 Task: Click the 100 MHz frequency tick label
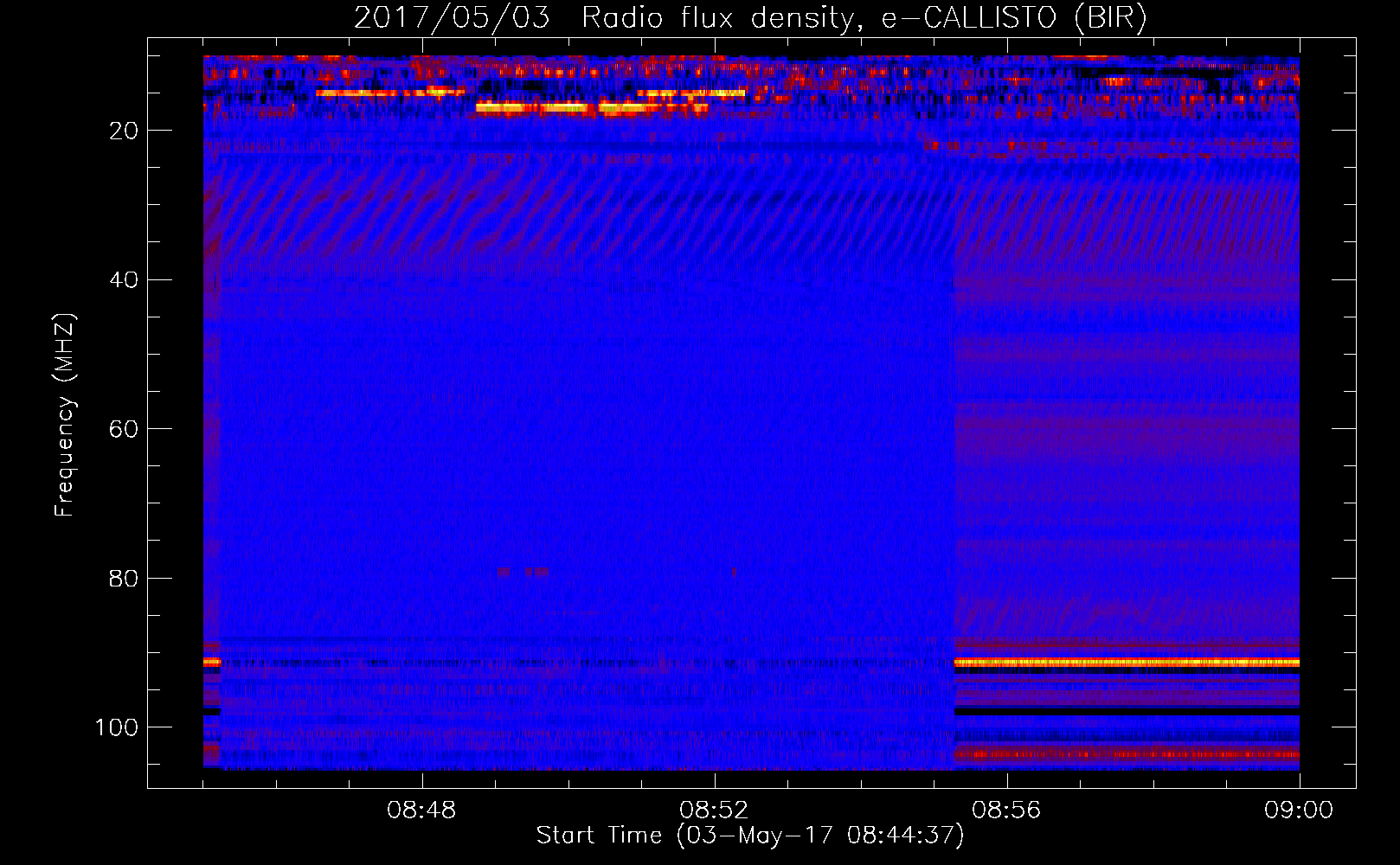tap(117, 727)
